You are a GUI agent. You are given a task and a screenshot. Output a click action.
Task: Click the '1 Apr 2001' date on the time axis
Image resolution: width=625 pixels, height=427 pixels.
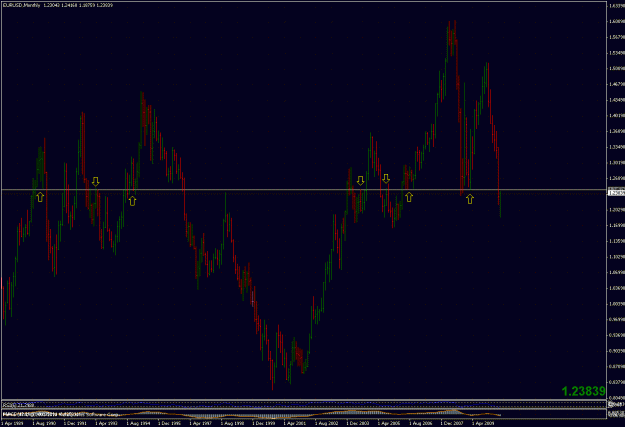click(295, 423)
